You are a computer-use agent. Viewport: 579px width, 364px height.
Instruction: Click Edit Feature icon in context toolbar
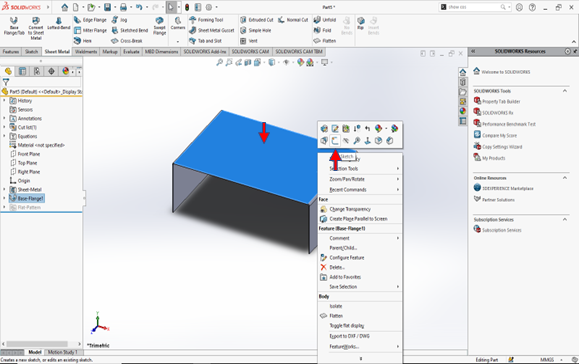point(324,128)
